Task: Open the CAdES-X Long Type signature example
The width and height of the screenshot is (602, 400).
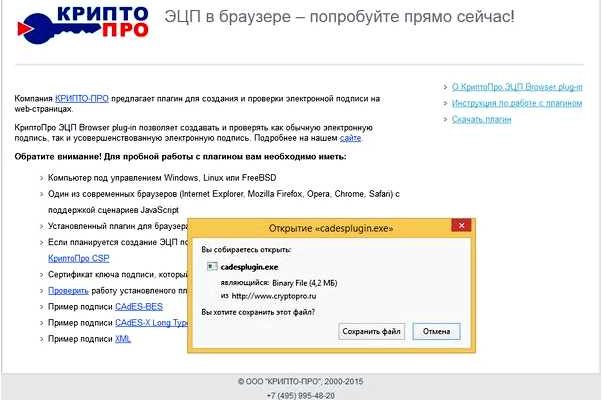Action: click(151, 323)
